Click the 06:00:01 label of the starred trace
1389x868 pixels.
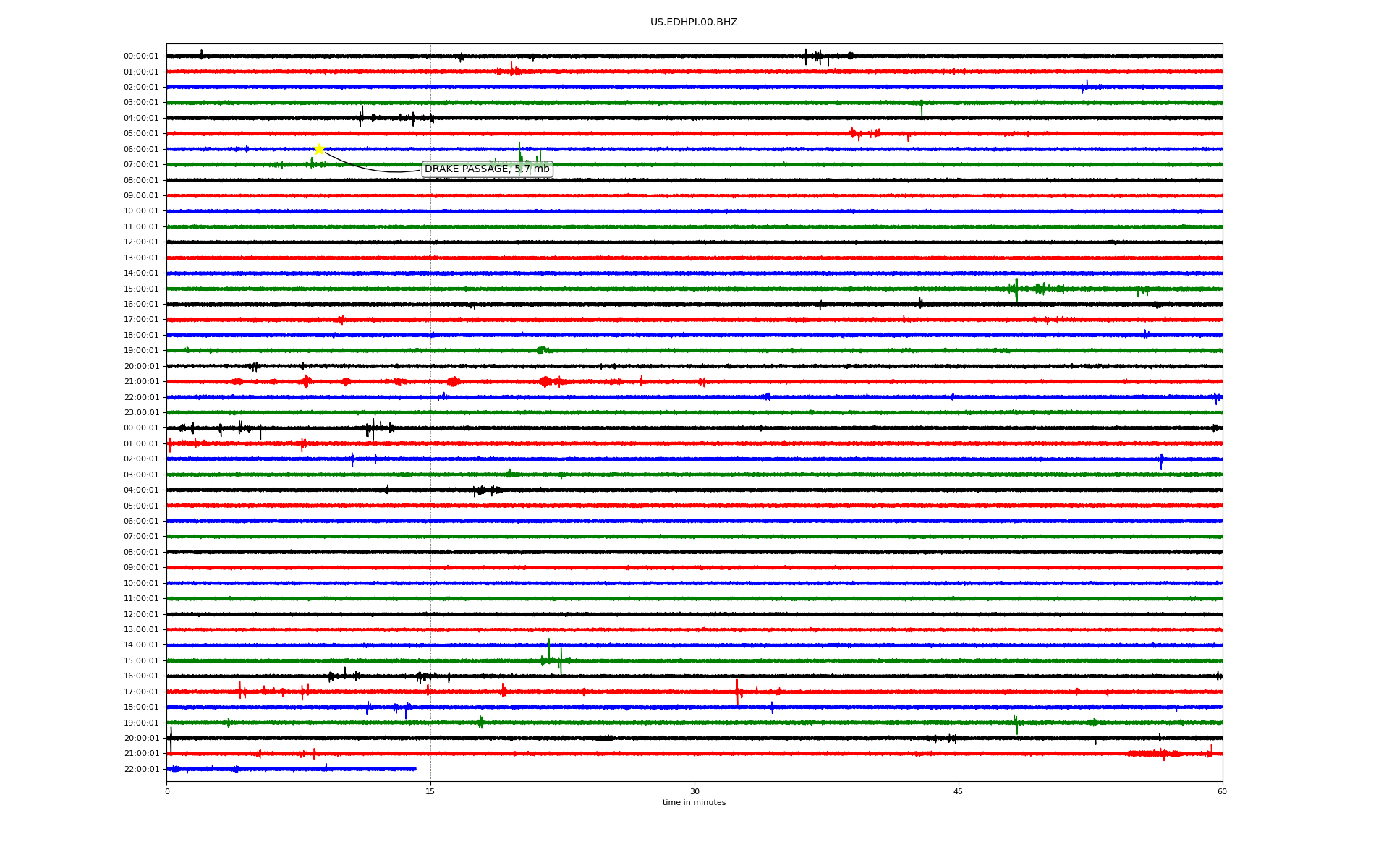pos(141,150)
